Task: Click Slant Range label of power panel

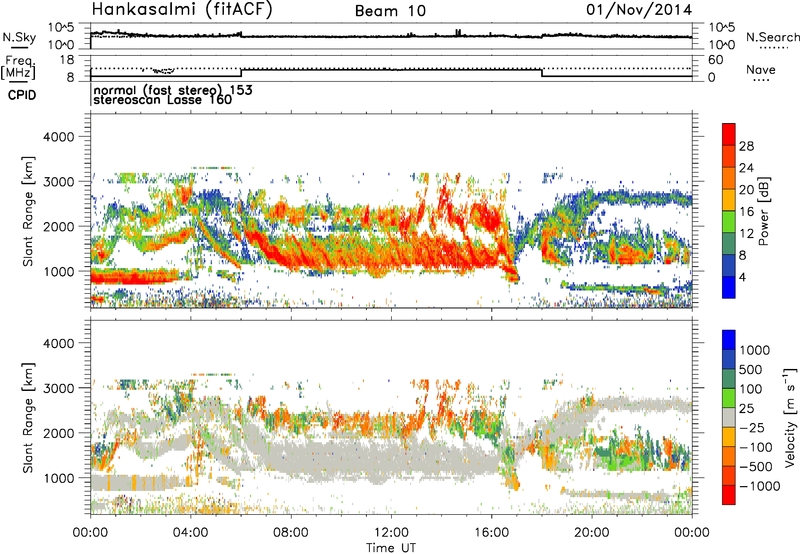Action: coord(28,211)
